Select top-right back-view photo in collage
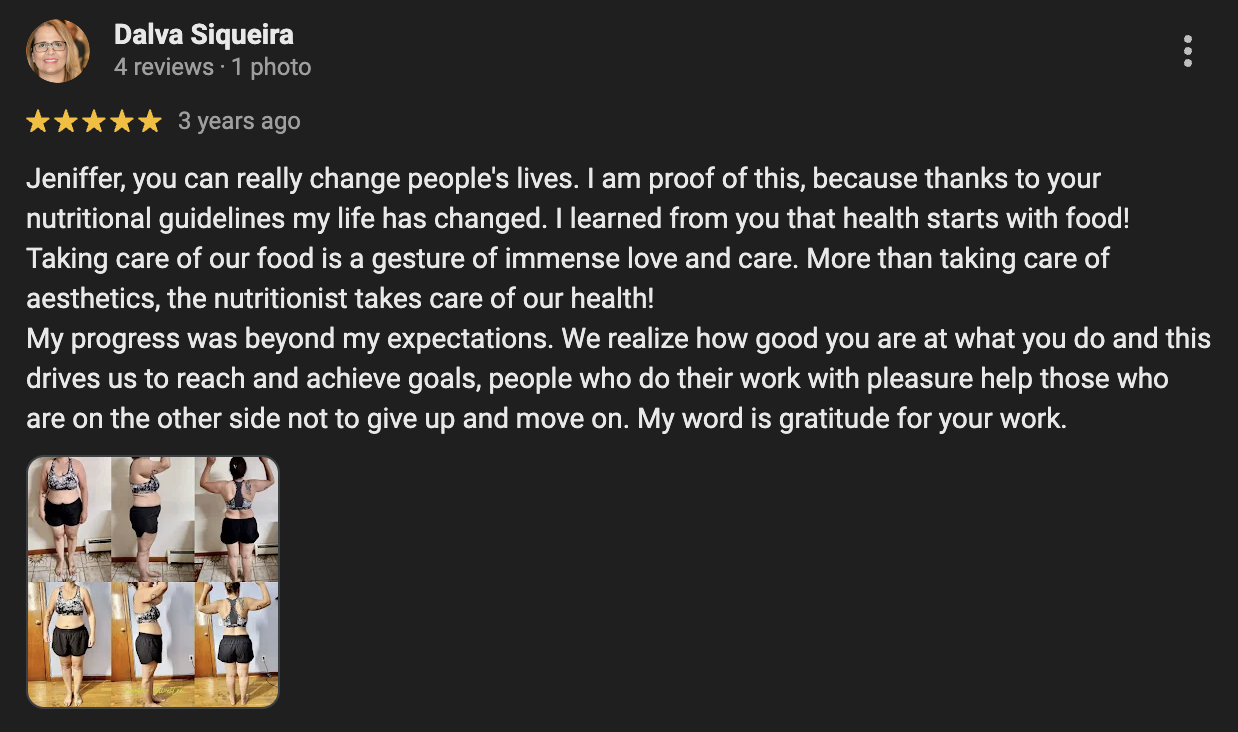 pyautogui.click(x=237, y=518)
